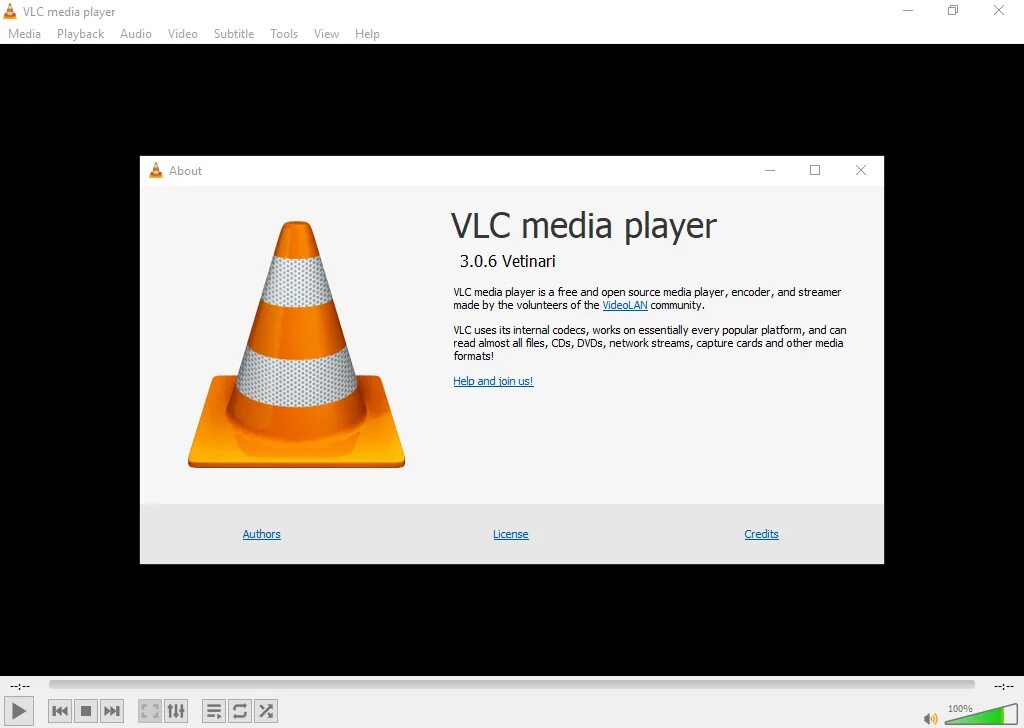Mute audio using the speaker icon
This screenshot has width=1024, height=728.
[931, 719]
